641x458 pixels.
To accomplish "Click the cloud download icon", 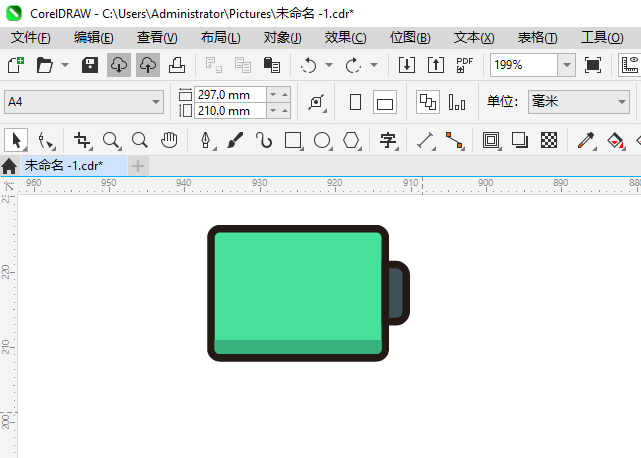I will 119,65.
